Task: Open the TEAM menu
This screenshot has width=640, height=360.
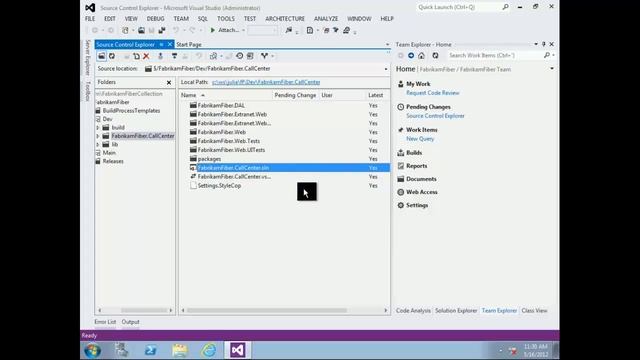Action: point(181,19)
